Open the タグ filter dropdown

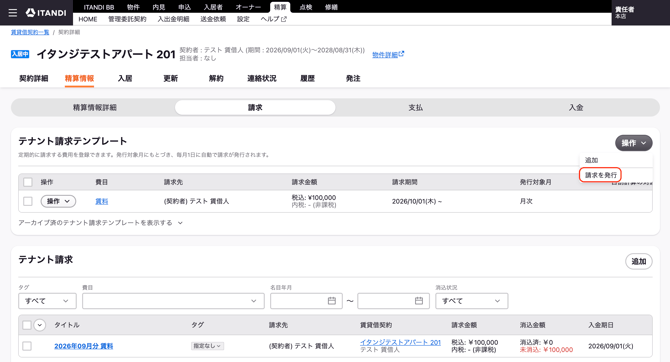tap(47, 301)
